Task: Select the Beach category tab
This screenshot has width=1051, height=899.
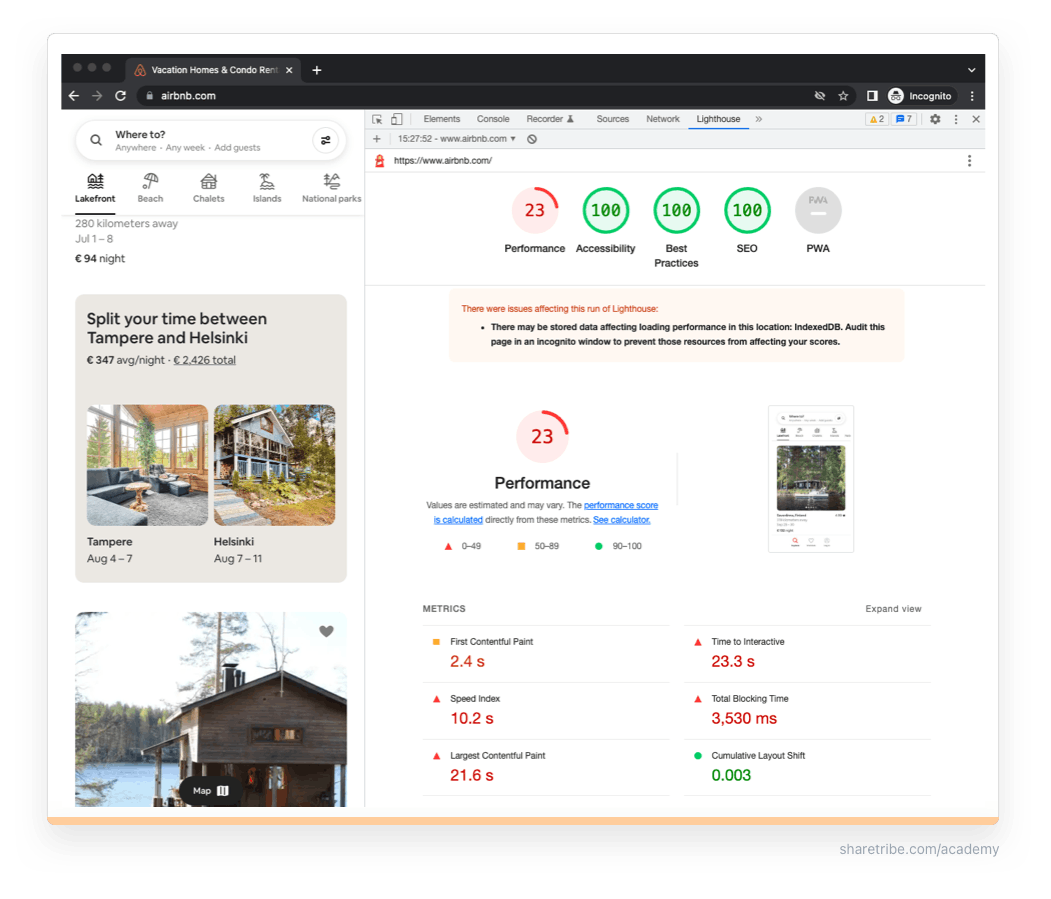Action: (150, 187)
